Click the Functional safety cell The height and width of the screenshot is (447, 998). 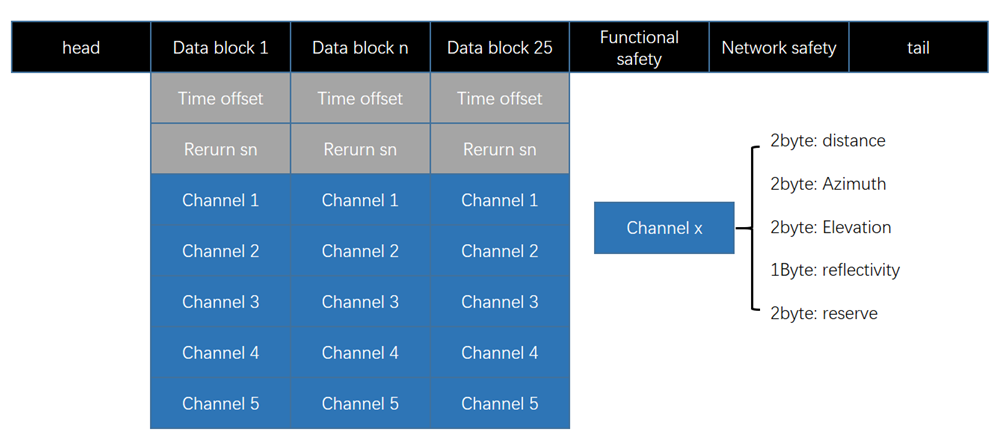(x=639, y=48)
